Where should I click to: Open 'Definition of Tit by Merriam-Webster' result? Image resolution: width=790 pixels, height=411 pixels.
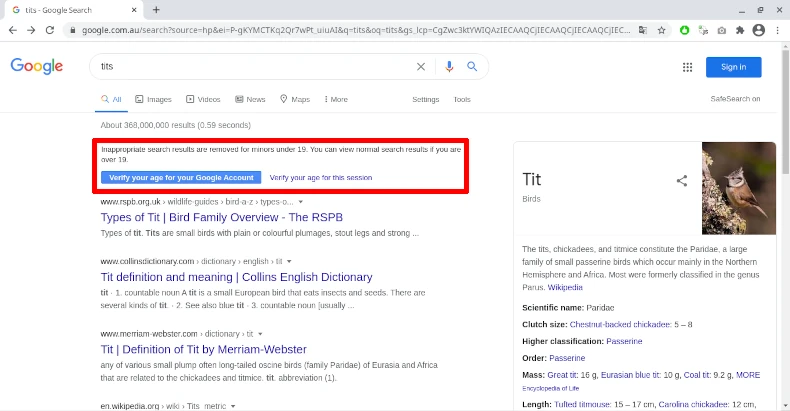coord(204,349)
